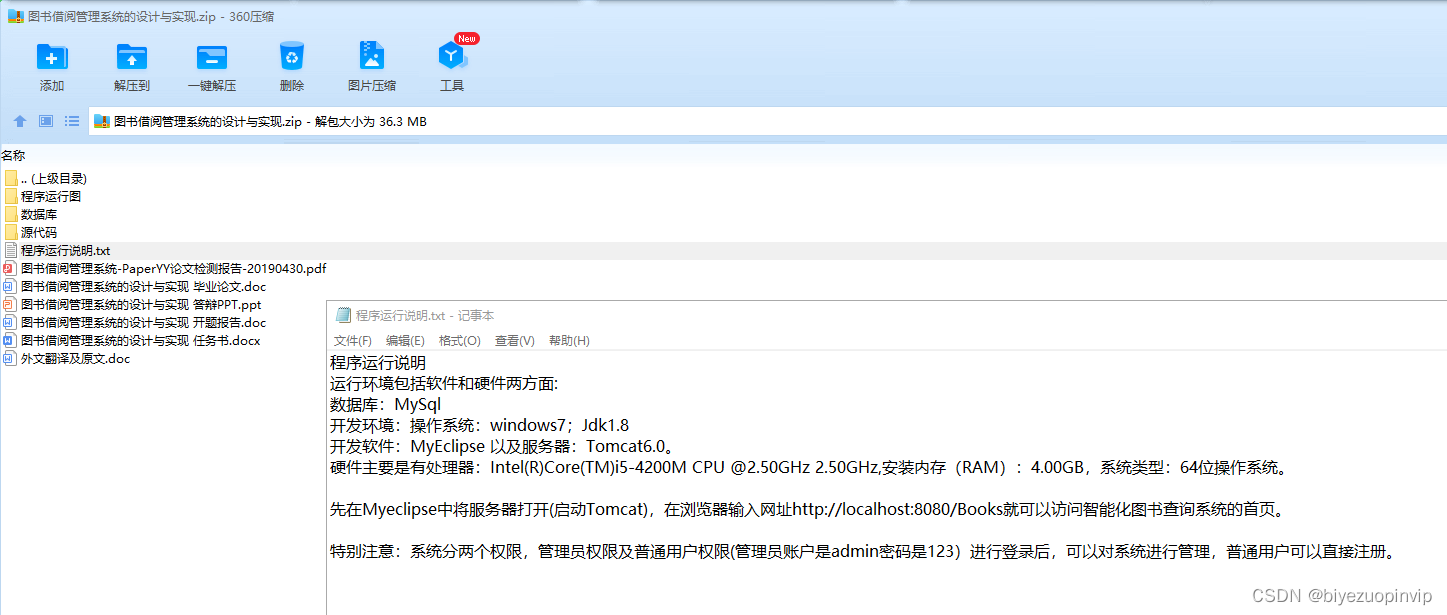
Task: Click the 添加 (Add) toolbar icon
Action: tap(52, 57)
